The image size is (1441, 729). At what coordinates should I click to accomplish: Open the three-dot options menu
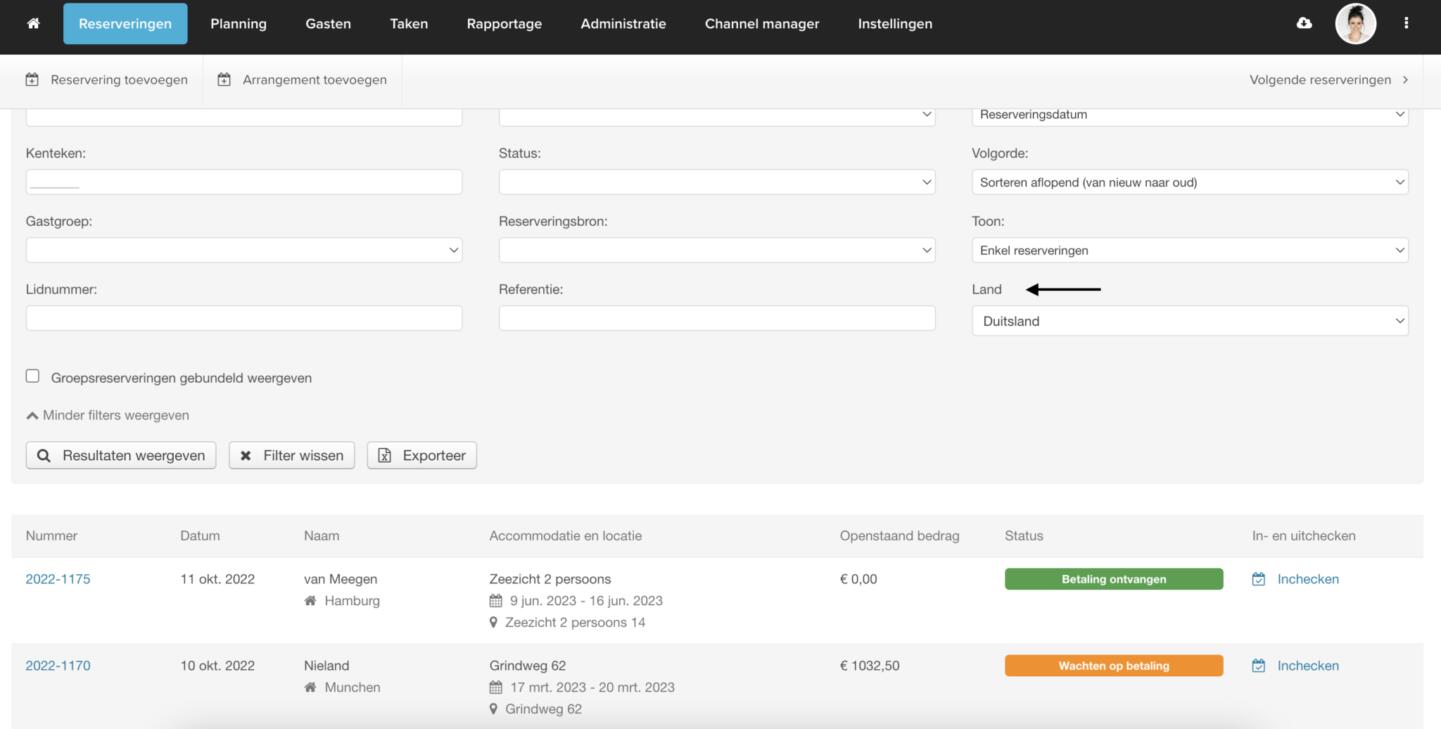1406,24
